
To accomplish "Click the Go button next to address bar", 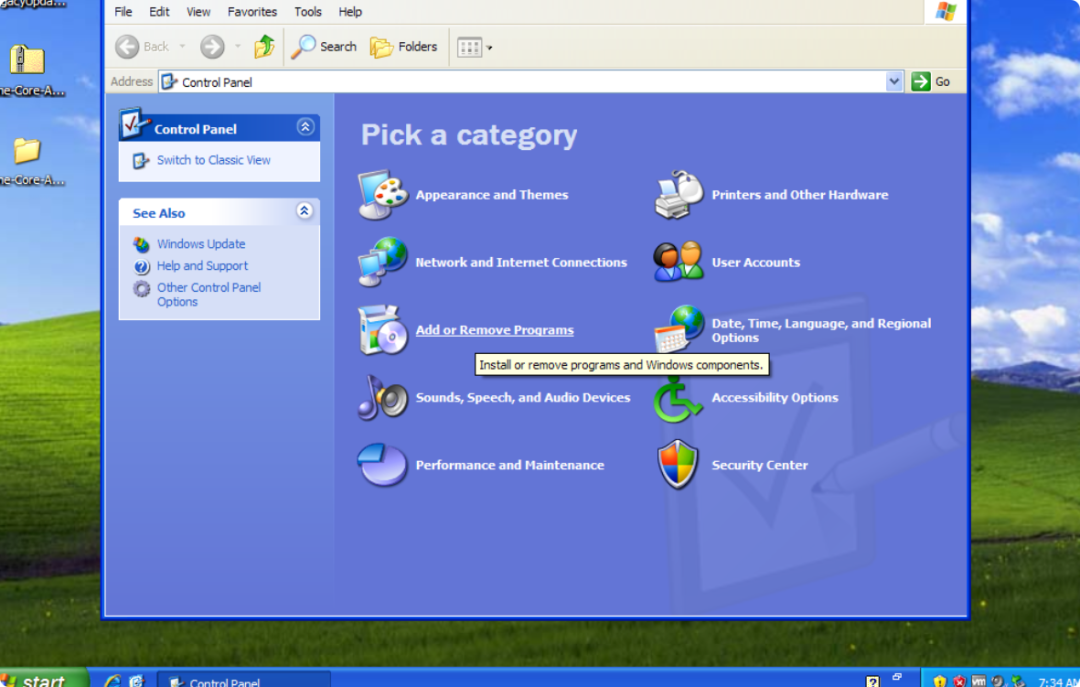I will 931,81.
